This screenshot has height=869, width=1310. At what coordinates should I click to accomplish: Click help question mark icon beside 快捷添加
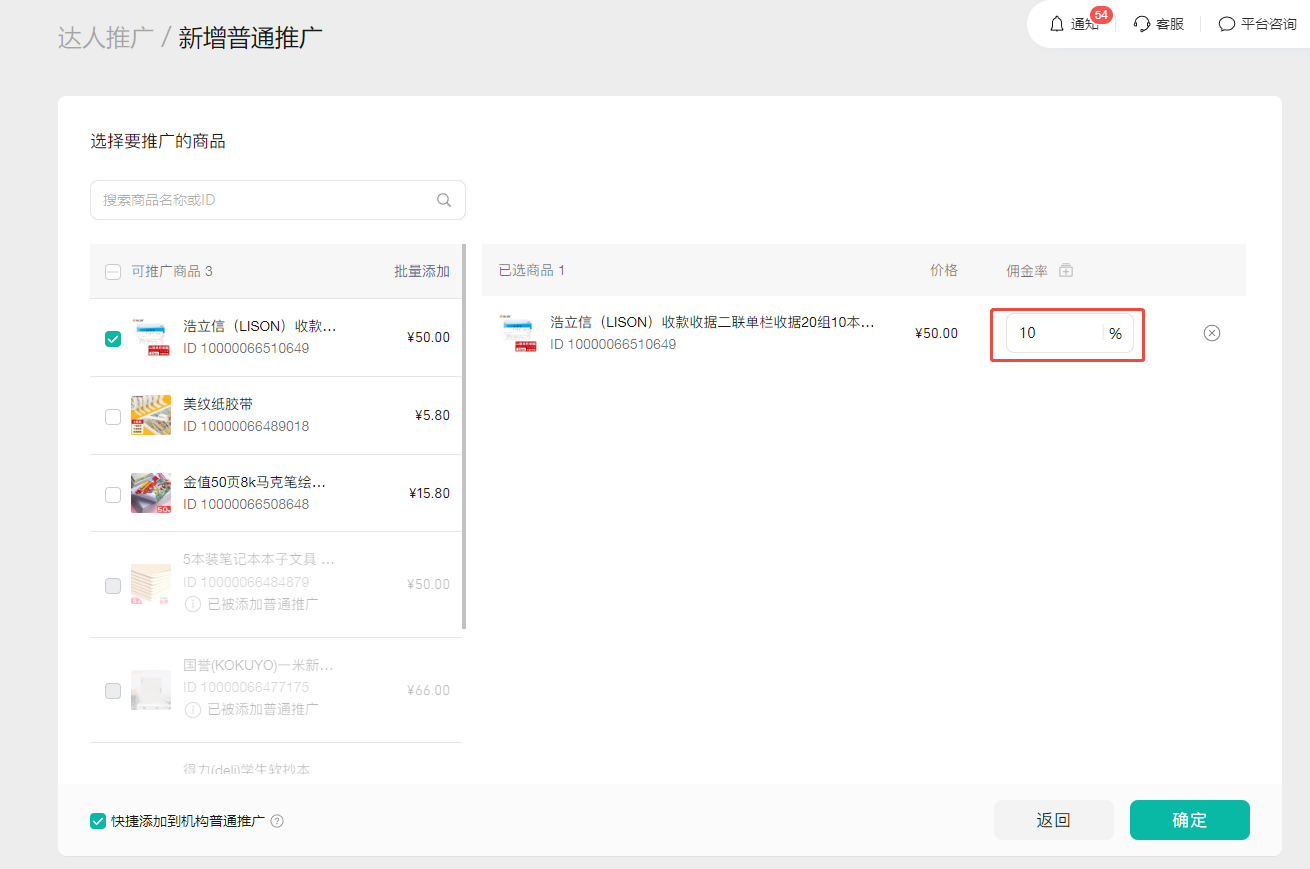pos(277,821)
